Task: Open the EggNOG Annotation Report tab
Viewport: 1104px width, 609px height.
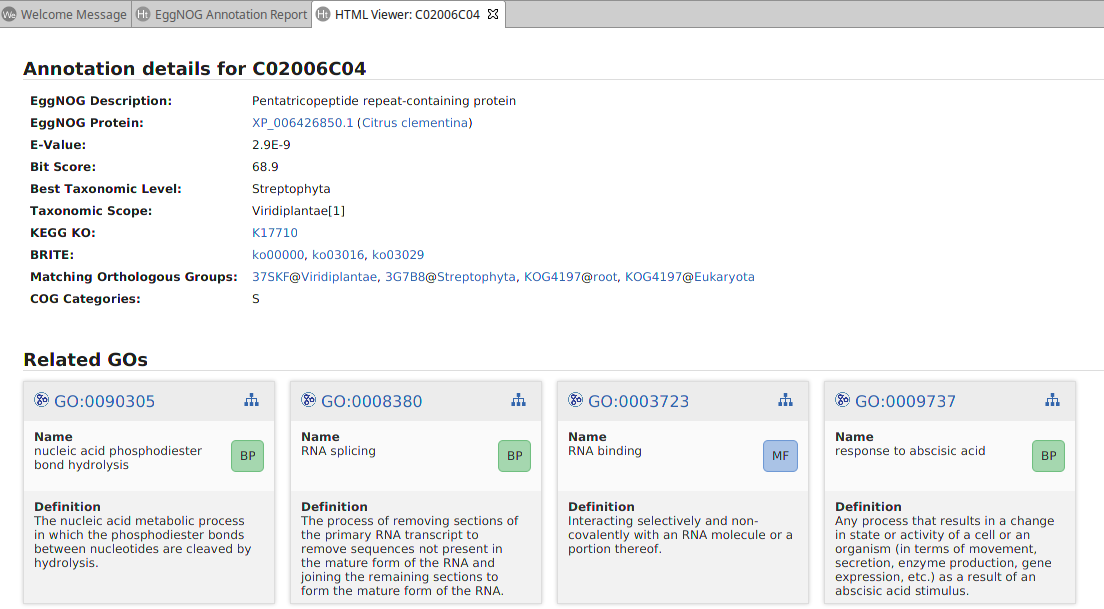Action: (222, 14)
